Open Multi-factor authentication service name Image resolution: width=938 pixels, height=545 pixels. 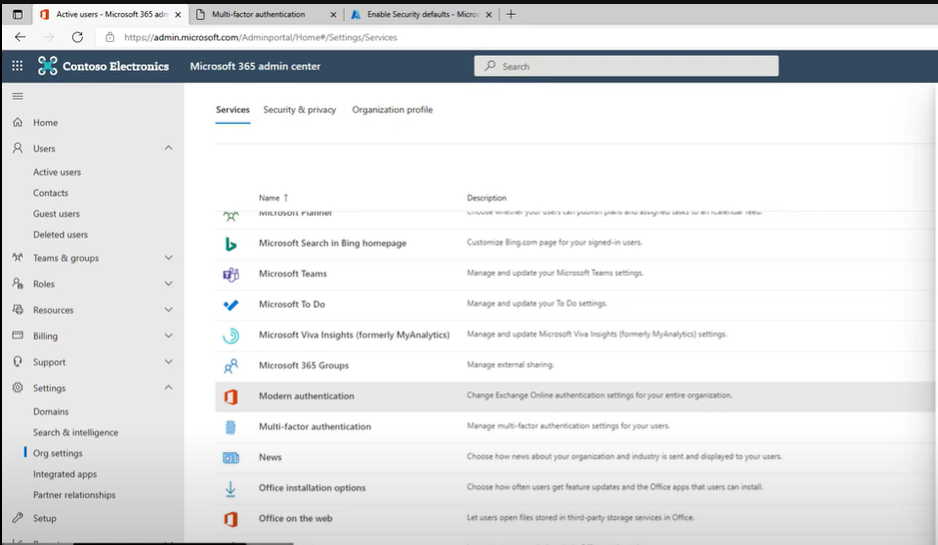pos(315,427)
